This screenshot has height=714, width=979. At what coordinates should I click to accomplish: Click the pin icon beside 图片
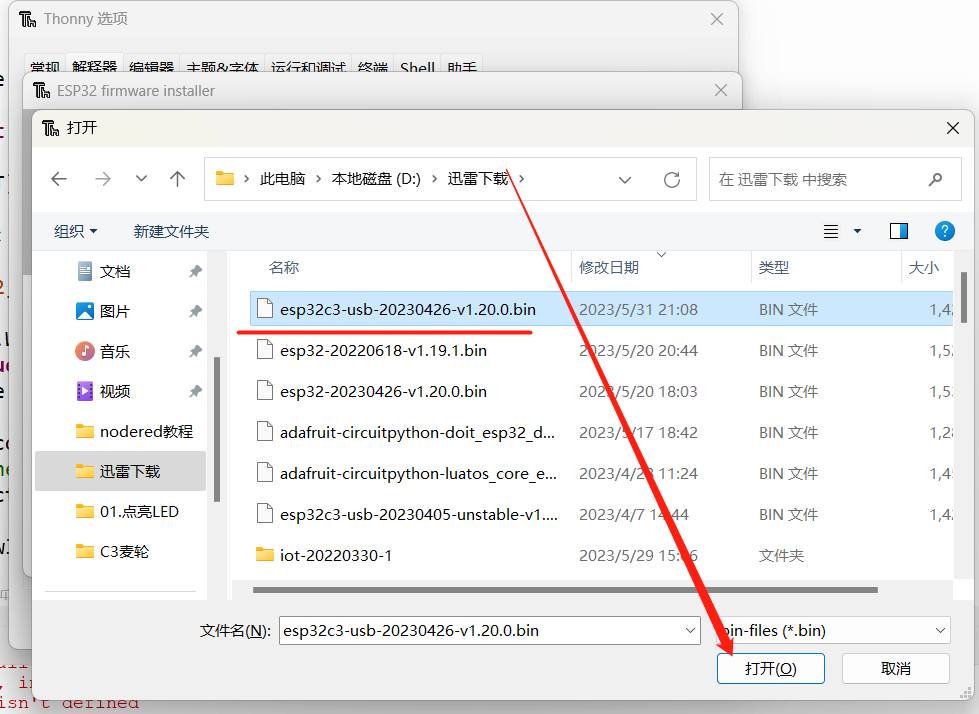(195, 311)
